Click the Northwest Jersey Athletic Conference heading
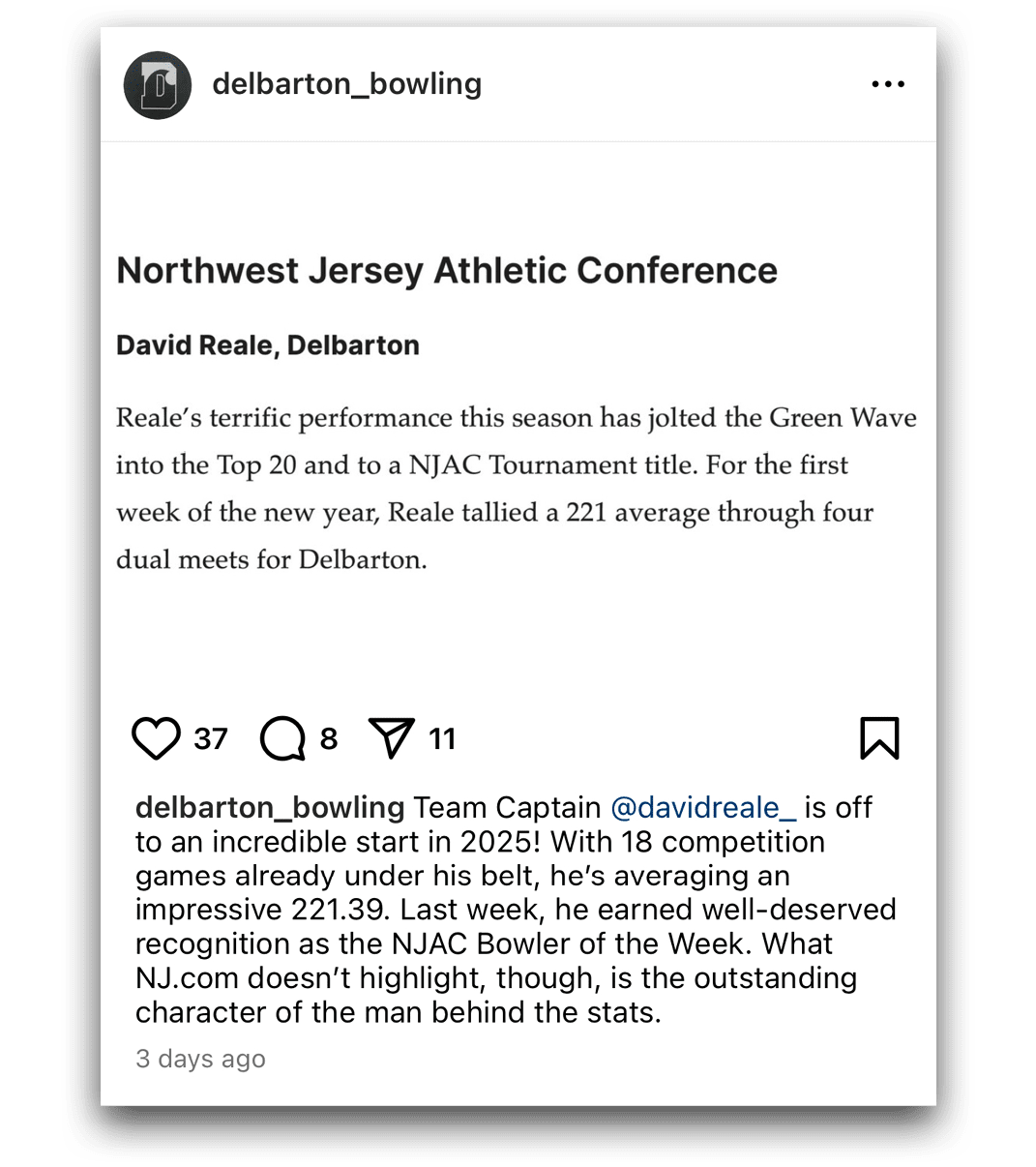 click(x=447, y=271)
